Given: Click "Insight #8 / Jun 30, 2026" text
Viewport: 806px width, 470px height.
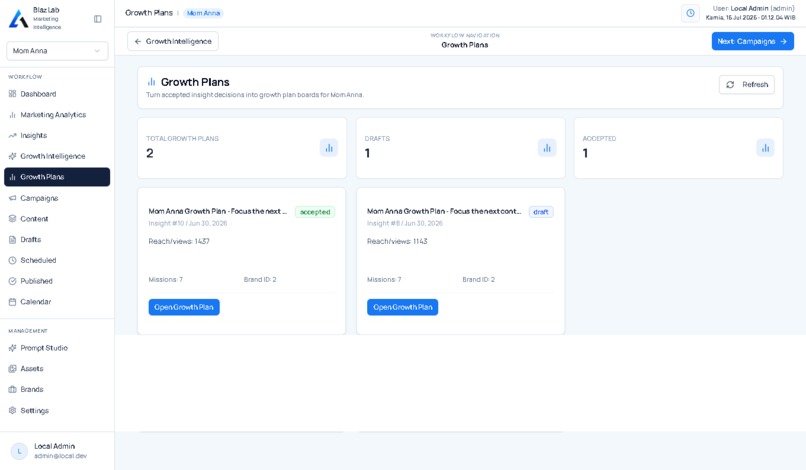Looking at the screenshot, I should click(x=405, y=223).
